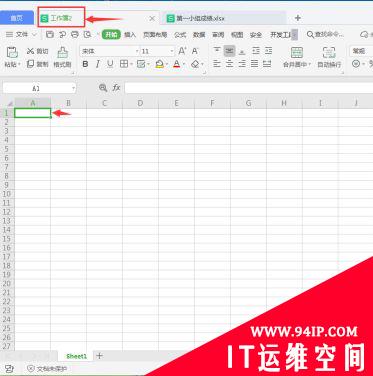Viewport: 373px width, 376px height.
Task: Toggle Italic text formatting
Action: tap(98, 64)
